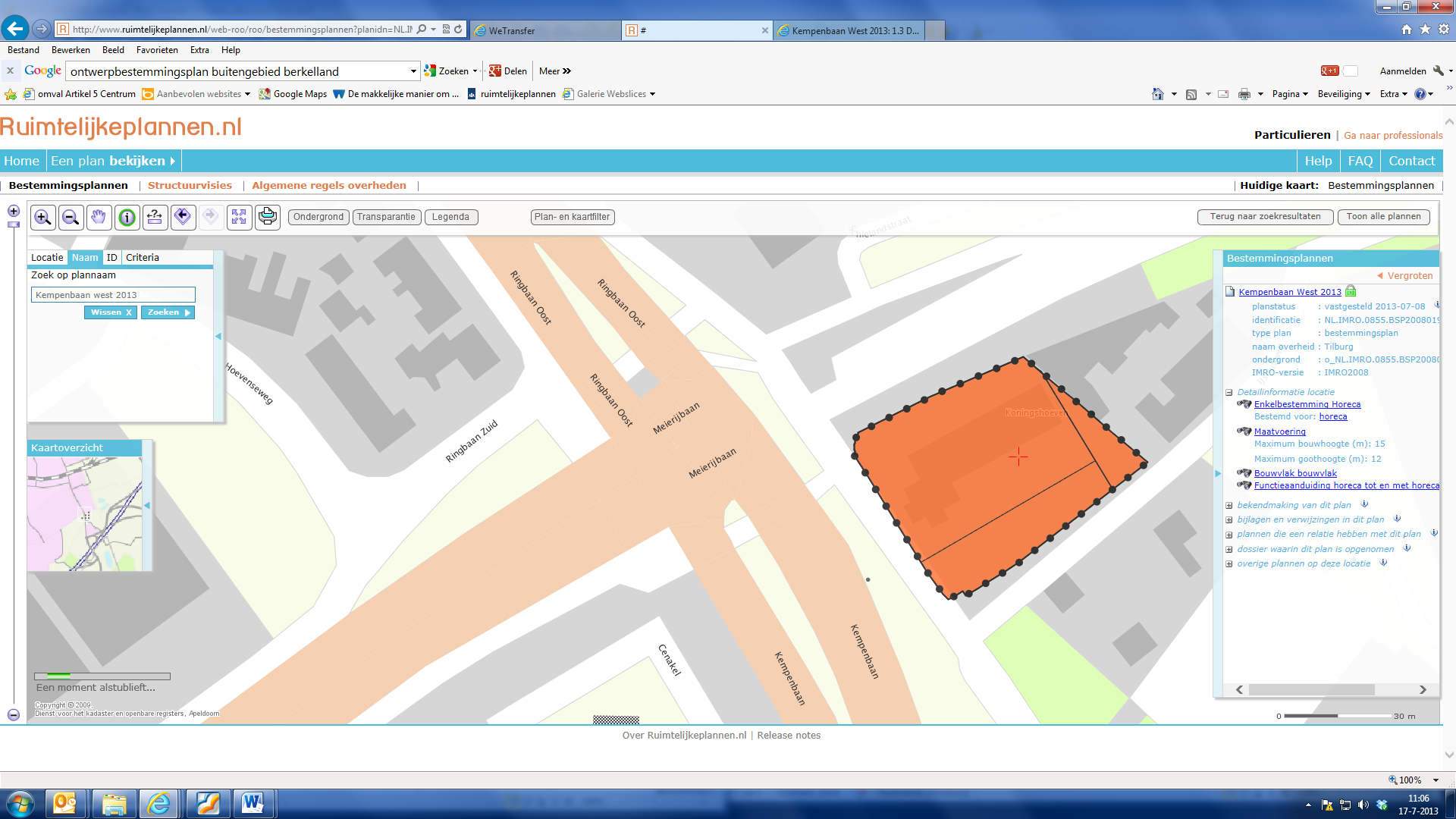Open Legenda button

(x=450, y=217)
